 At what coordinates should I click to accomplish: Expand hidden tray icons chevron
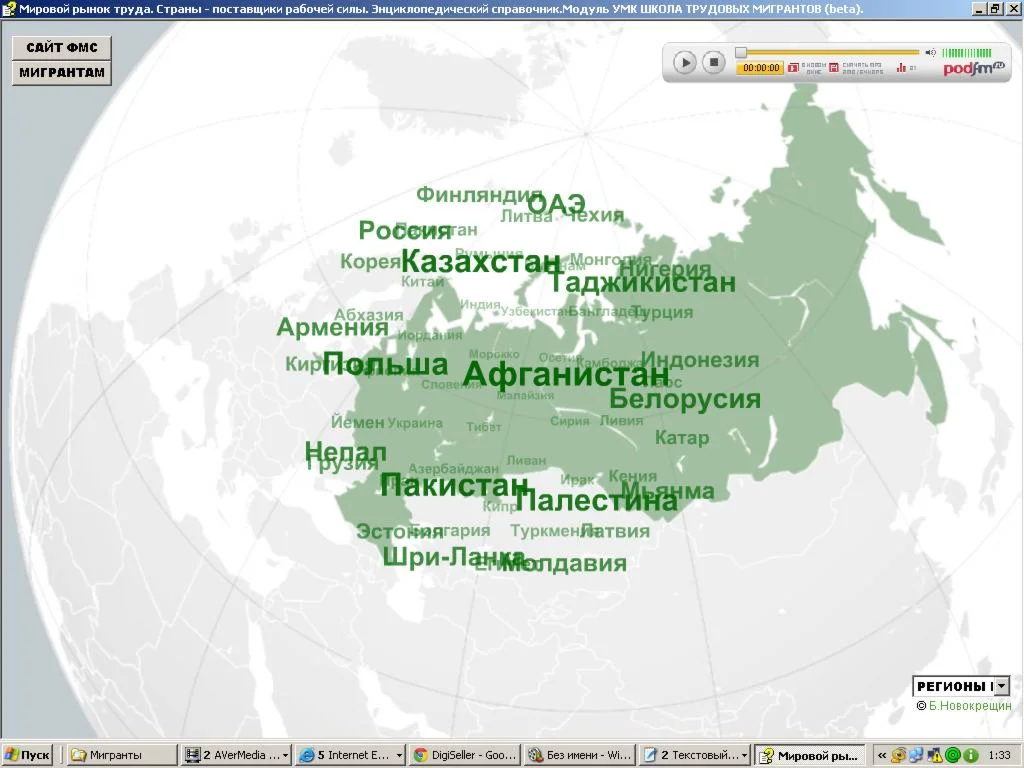[x=882, y=756]
